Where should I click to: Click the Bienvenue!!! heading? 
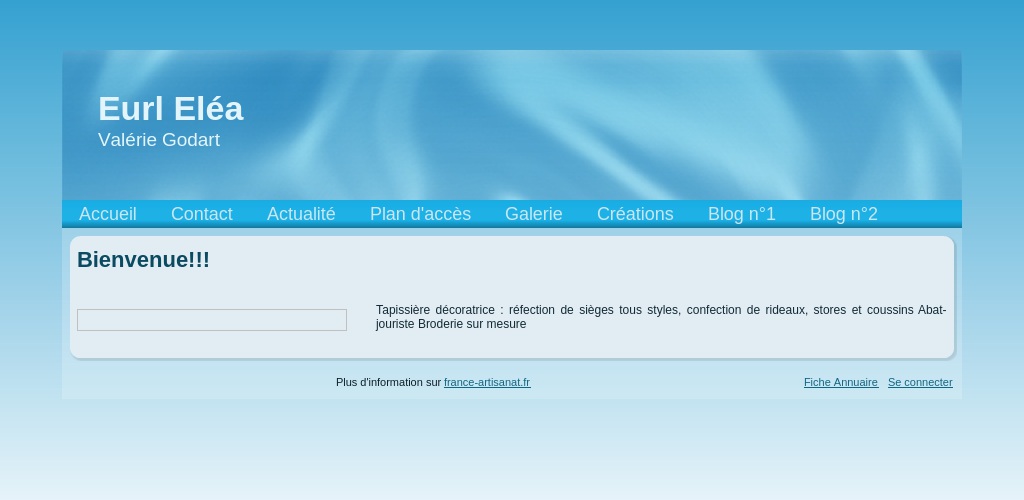[144, 260]
